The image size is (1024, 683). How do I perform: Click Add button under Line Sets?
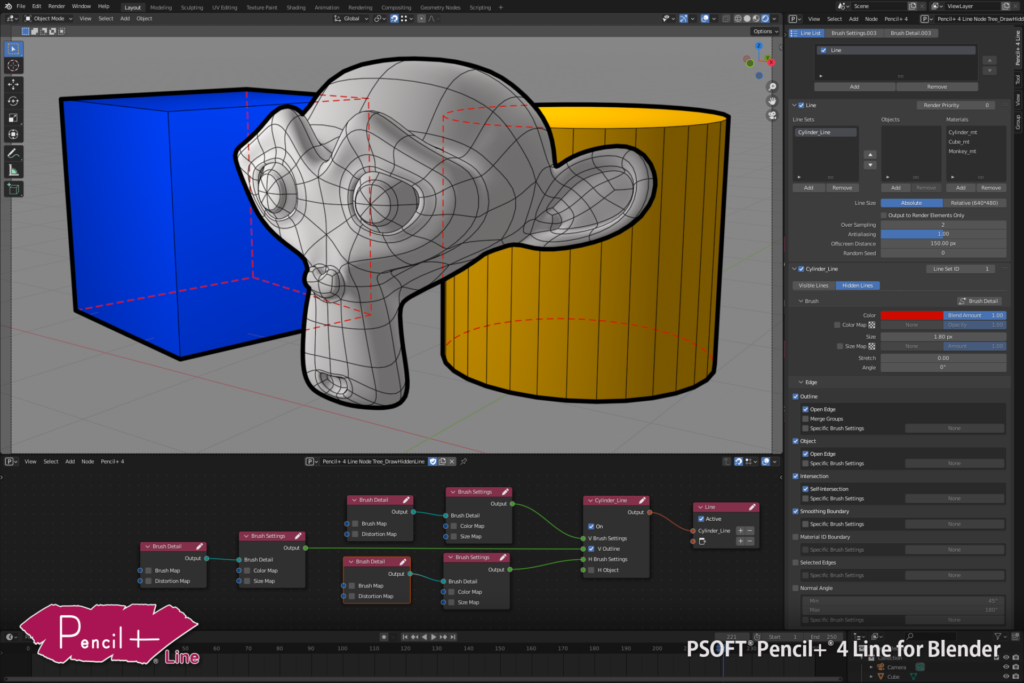[809, 188]
